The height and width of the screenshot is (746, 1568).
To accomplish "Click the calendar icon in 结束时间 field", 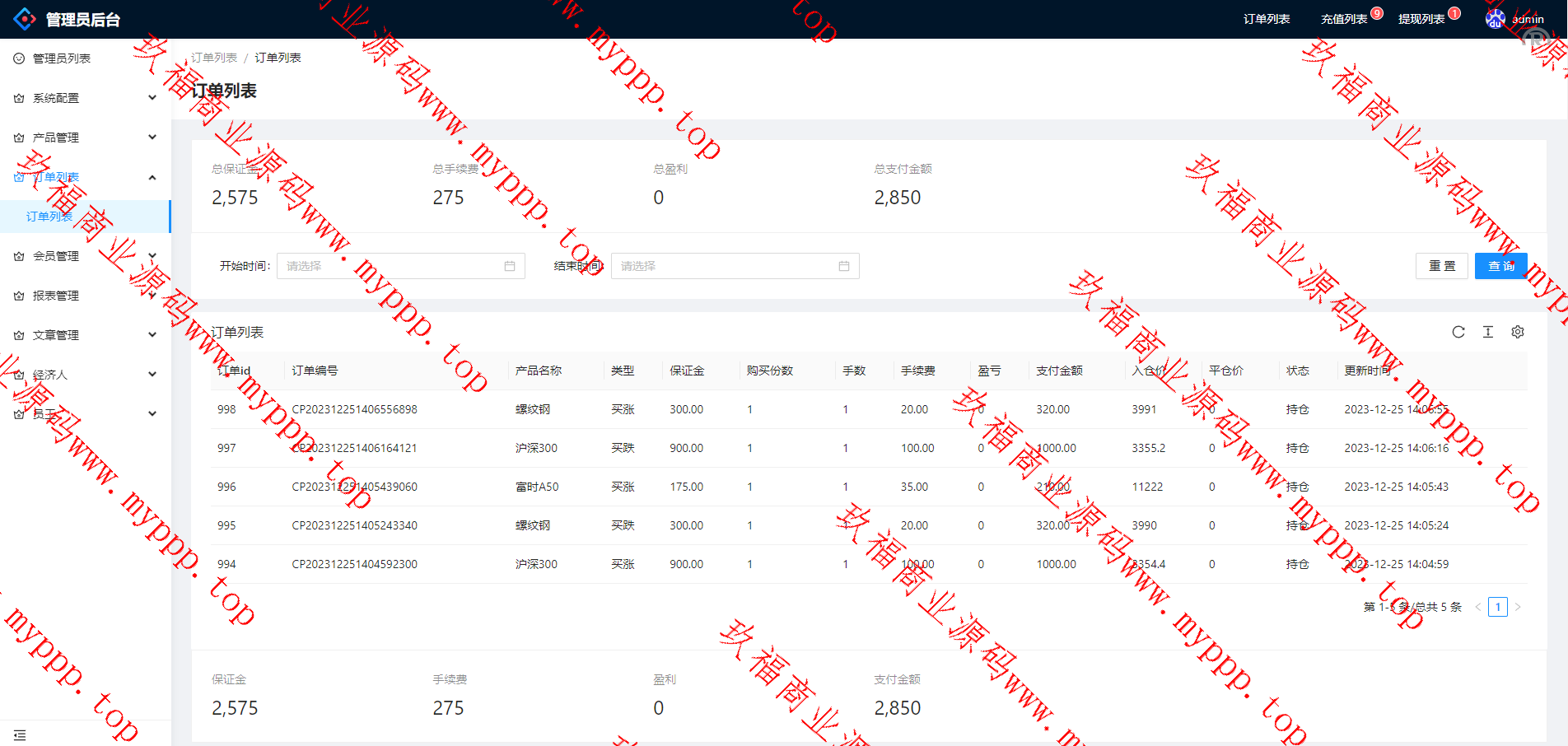I will 844,266.
